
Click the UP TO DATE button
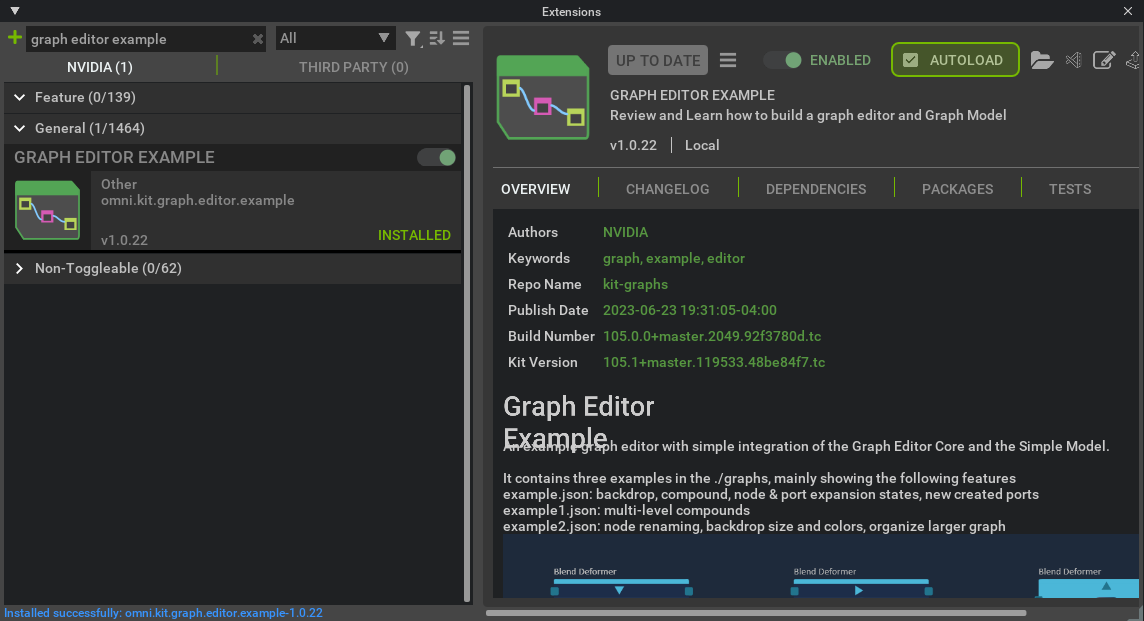658,61
